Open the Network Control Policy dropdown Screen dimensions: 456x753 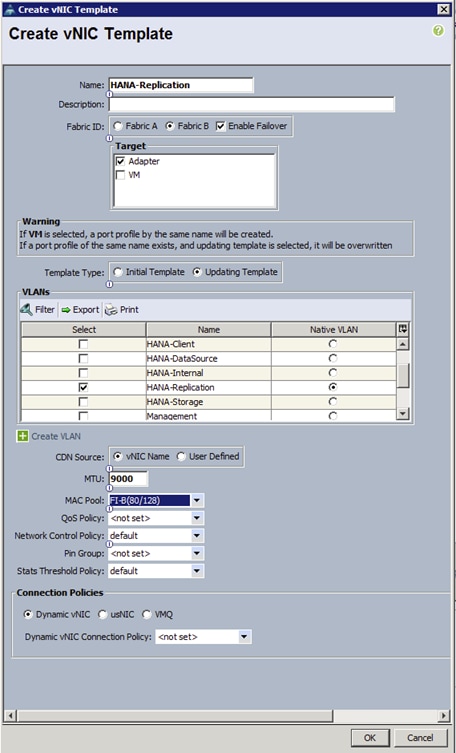pos(197,535)
